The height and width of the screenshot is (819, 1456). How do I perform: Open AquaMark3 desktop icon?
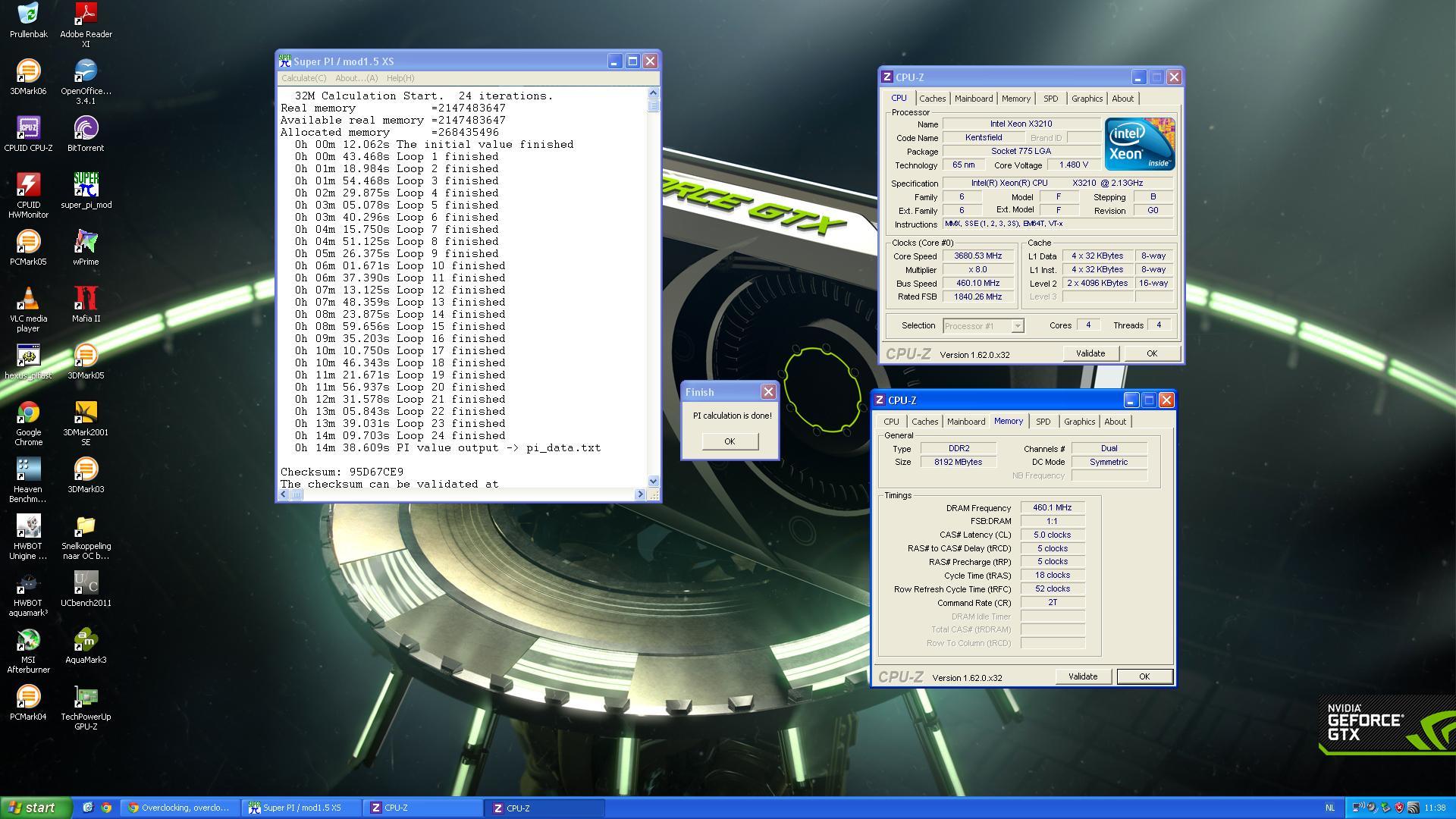click(86, 645)
